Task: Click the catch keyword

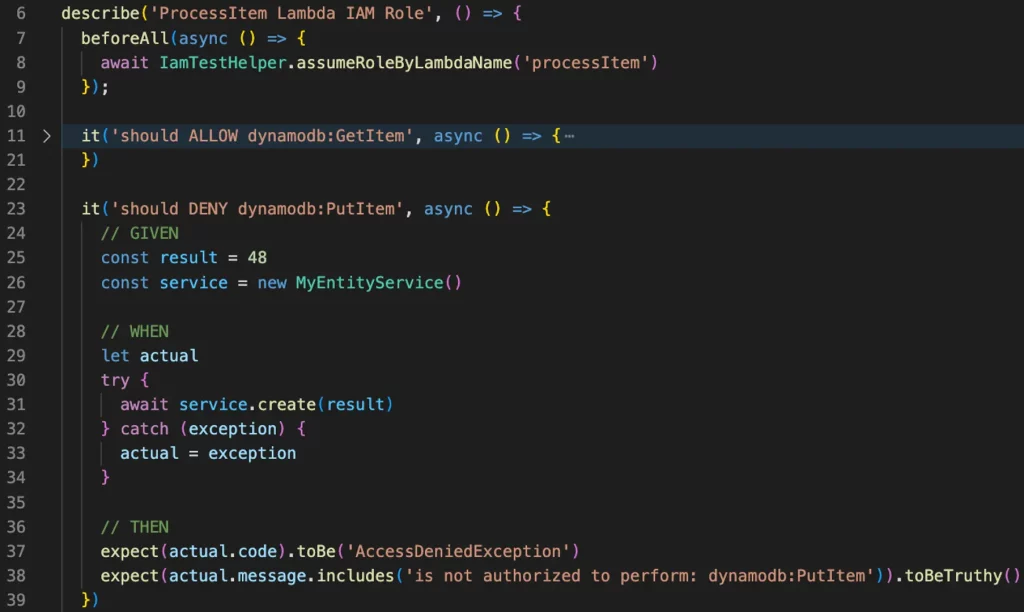Action: [x=145, y=429]
